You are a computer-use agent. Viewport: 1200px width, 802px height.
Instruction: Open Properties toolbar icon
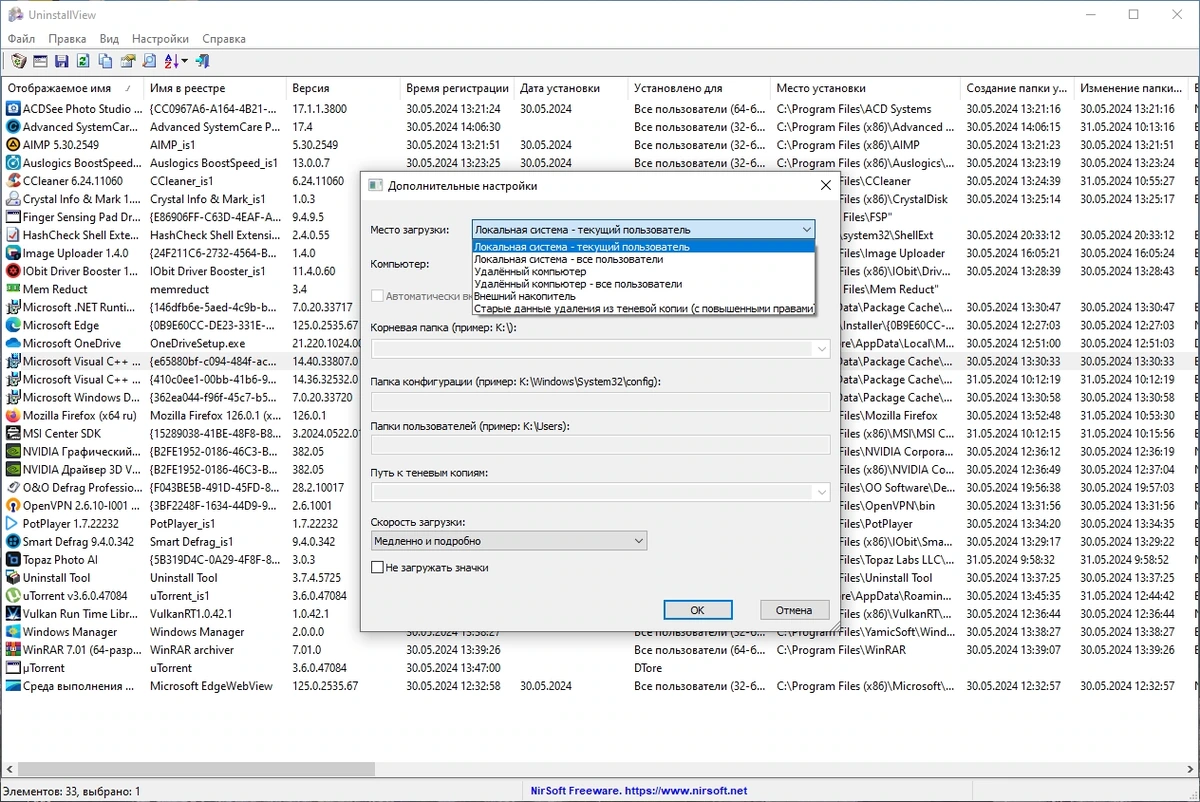(128, 62)
